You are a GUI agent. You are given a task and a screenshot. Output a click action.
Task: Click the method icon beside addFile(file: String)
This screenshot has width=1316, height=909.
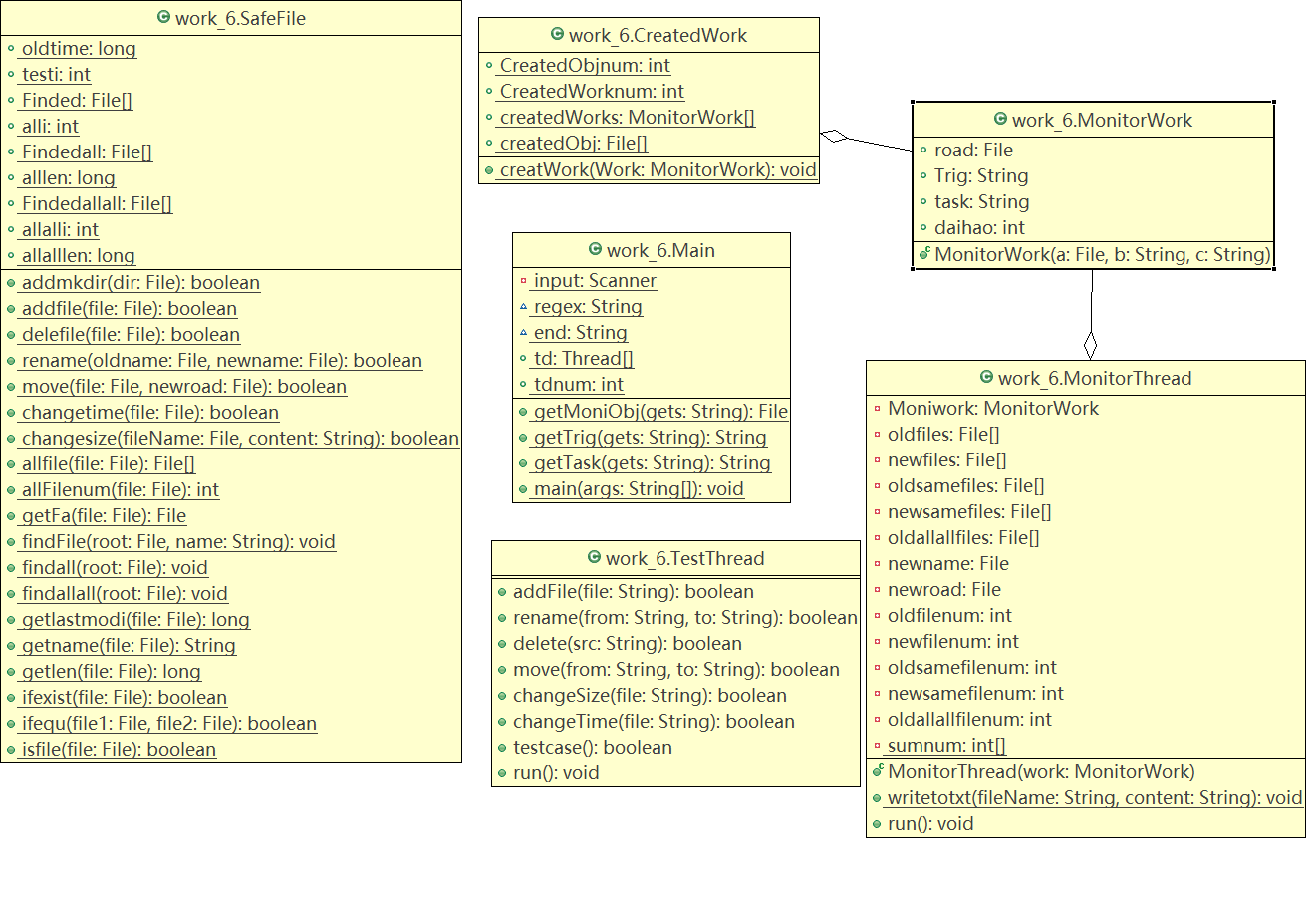(502, 591)
